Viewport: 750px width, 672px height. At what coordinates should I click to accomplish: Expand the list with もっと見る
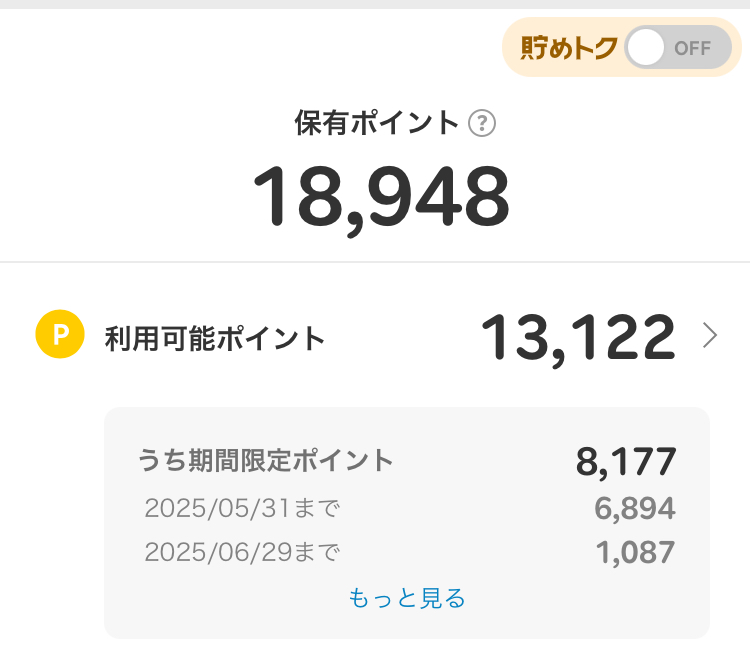pyautogui.click(x=407, y=598)
